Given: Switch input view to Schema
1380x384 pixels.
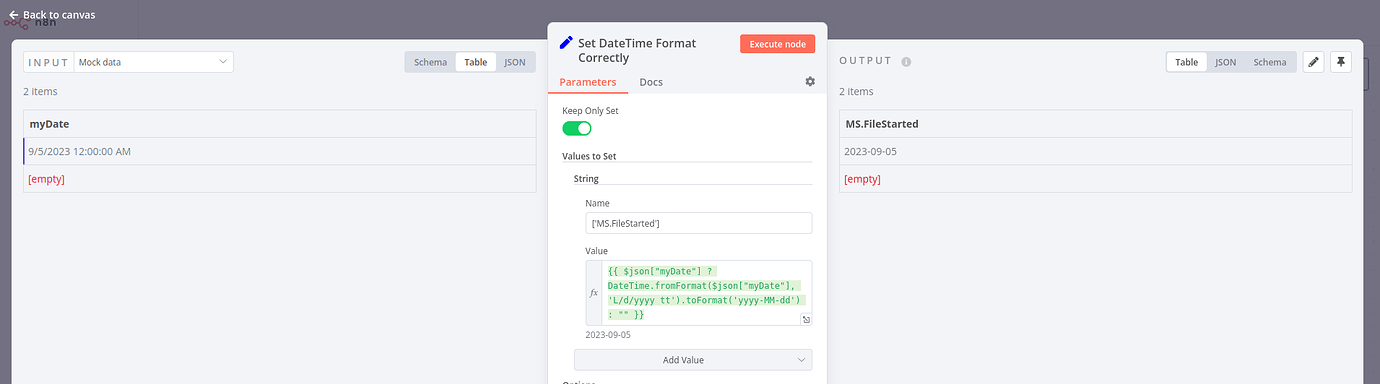Looking at the screenshot, I should [x=431, y=62].
